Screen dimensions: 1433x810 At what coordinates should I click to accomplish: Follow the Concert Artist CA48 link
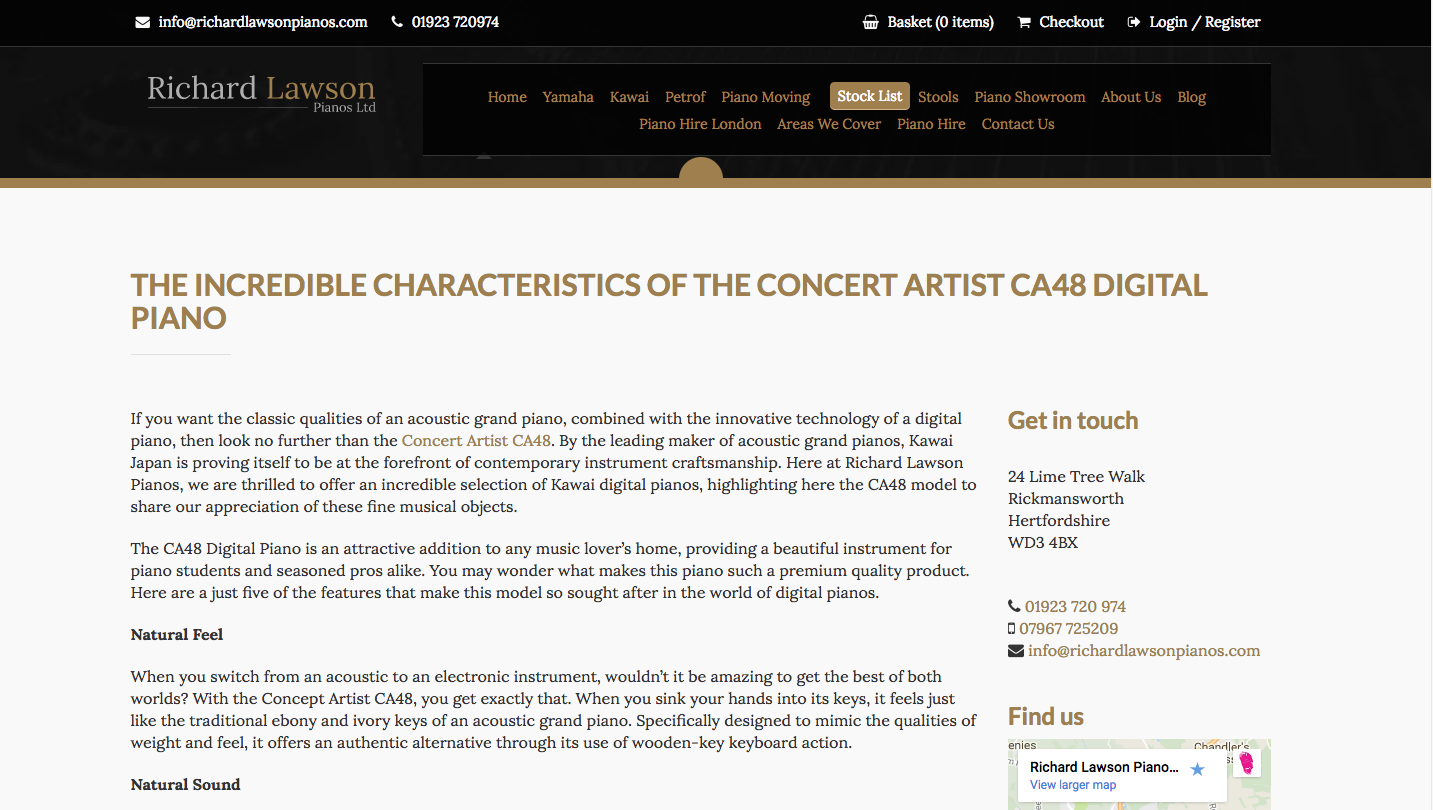click(476, 440)
